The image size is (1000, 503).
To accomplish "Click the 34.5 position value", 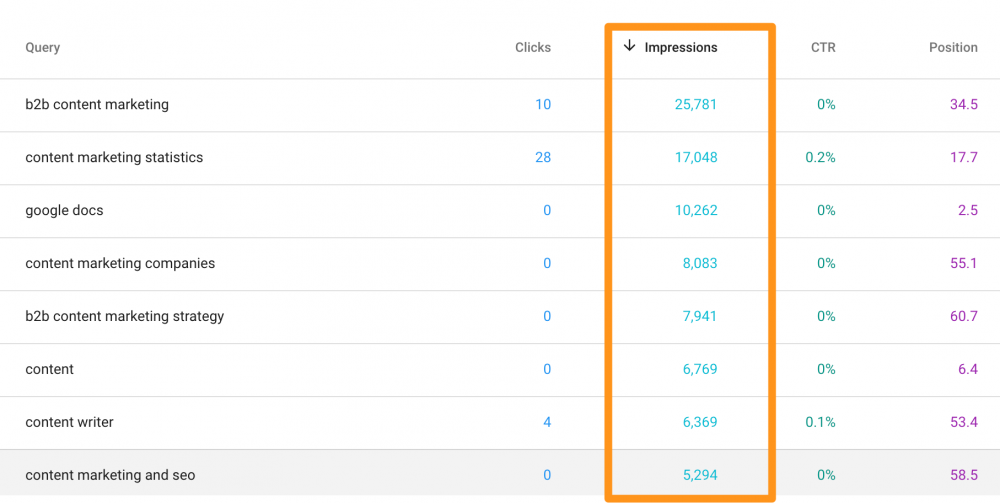I will click(963, 104).
